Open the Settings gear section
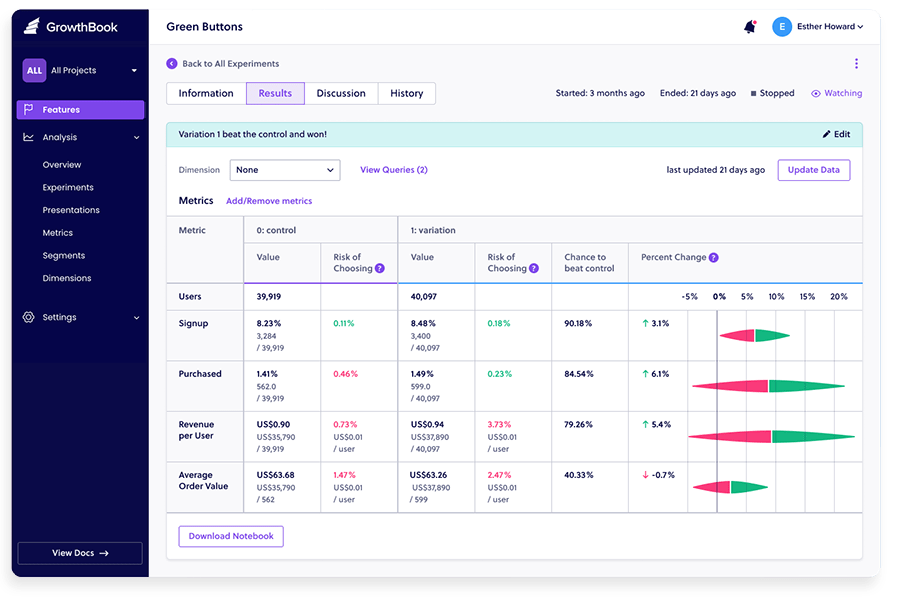The height and width of the screenshot is (597, 900). 26,317
